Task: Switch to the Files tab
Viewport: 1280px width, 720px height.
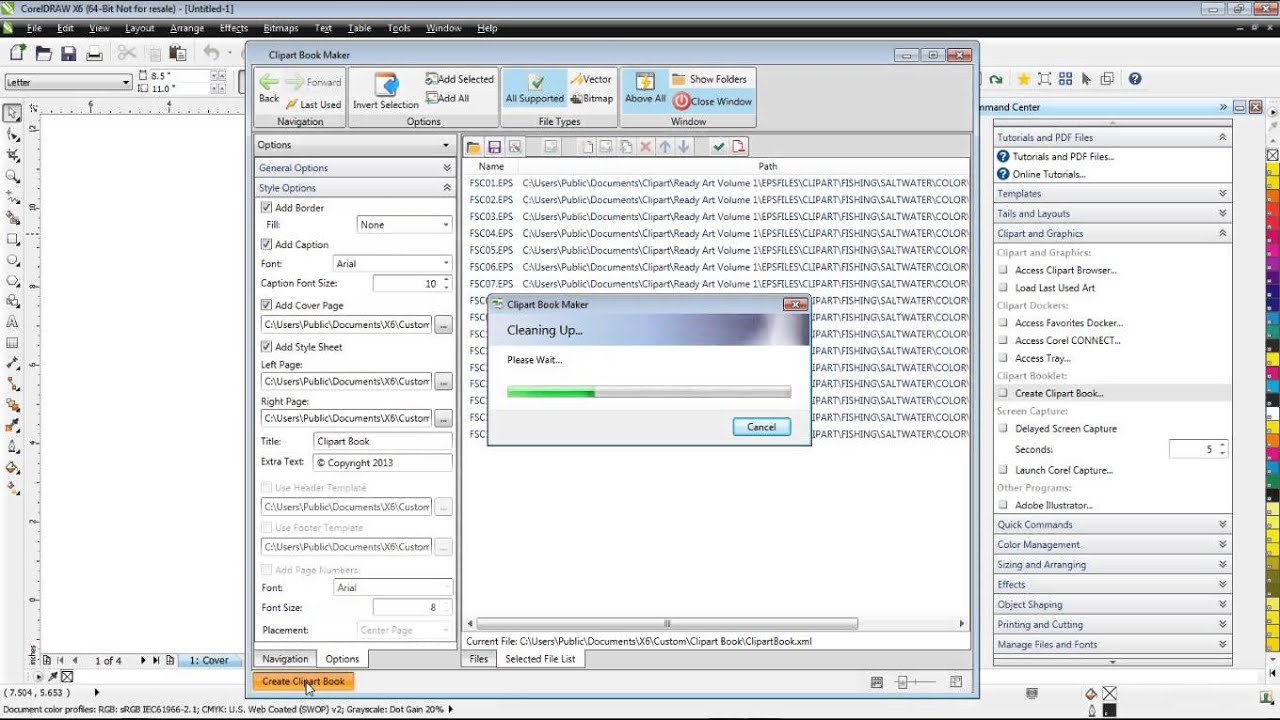Action: pyautogui.click(x=479, y=659)
